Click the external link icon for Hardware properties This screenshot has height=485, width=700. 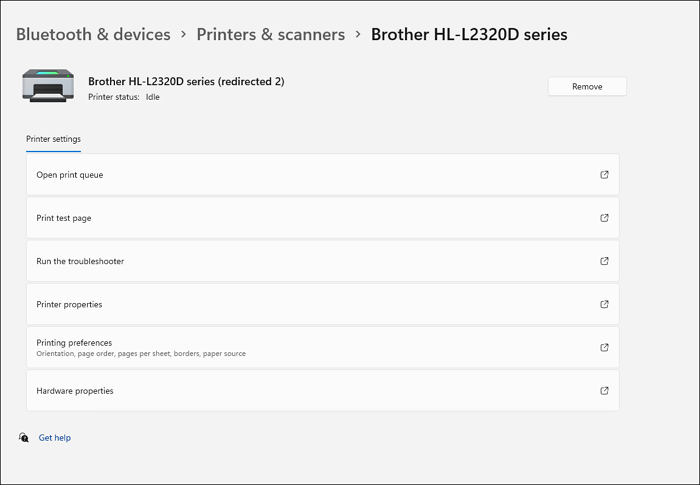point(604,391)
